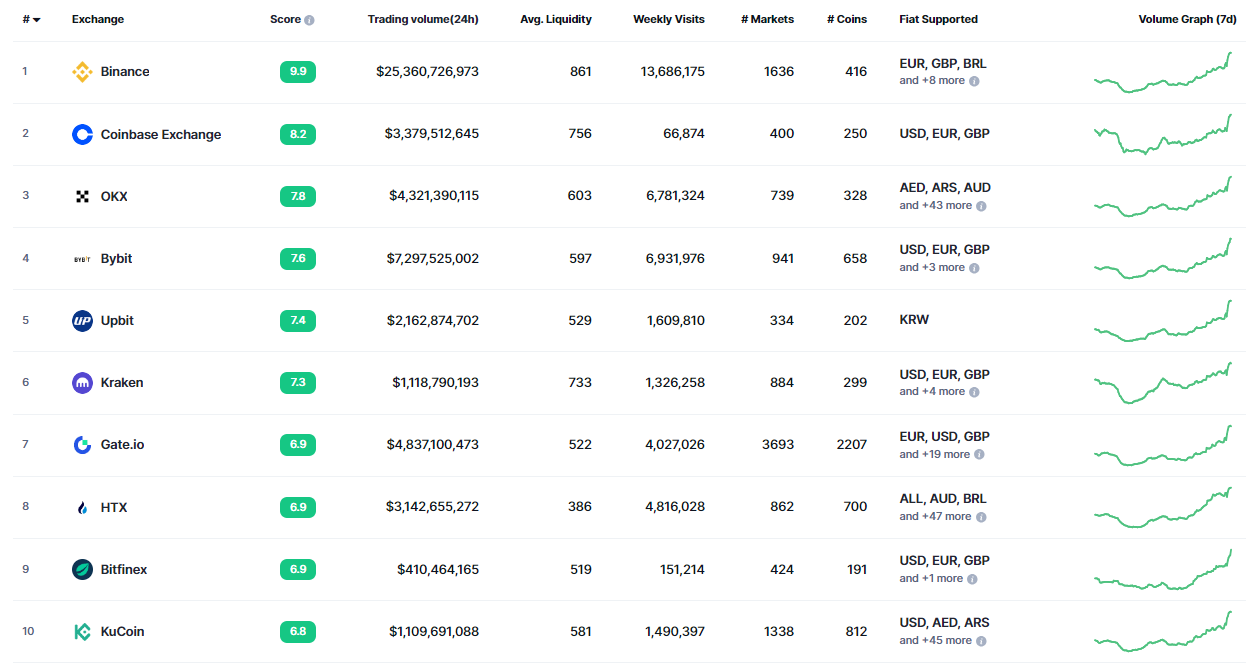Click the Upbit logo icon
The height and width of the screenshot is (668, 1256).
coord(82,321)
